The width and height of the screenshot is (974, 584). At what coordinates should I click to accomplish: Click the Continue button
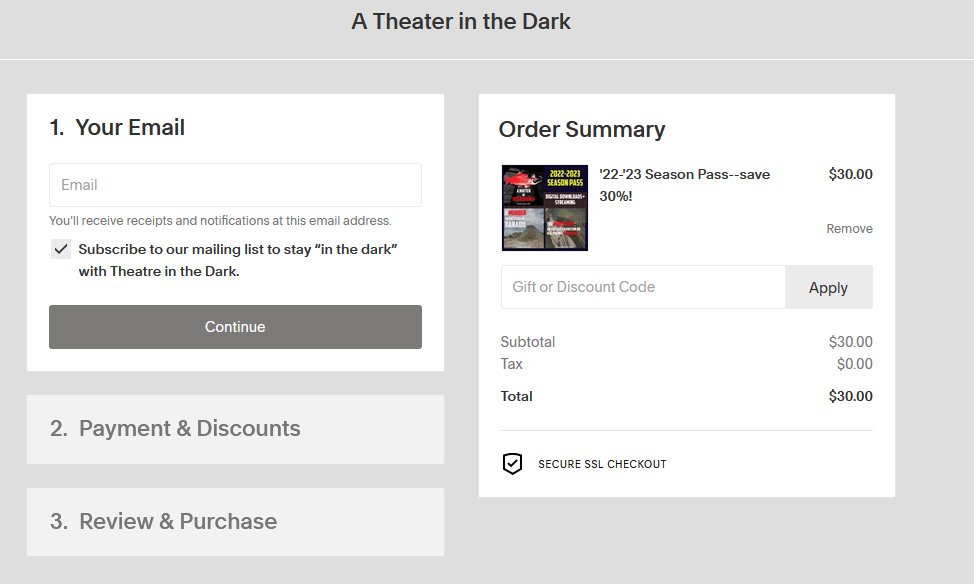point(235,326)
